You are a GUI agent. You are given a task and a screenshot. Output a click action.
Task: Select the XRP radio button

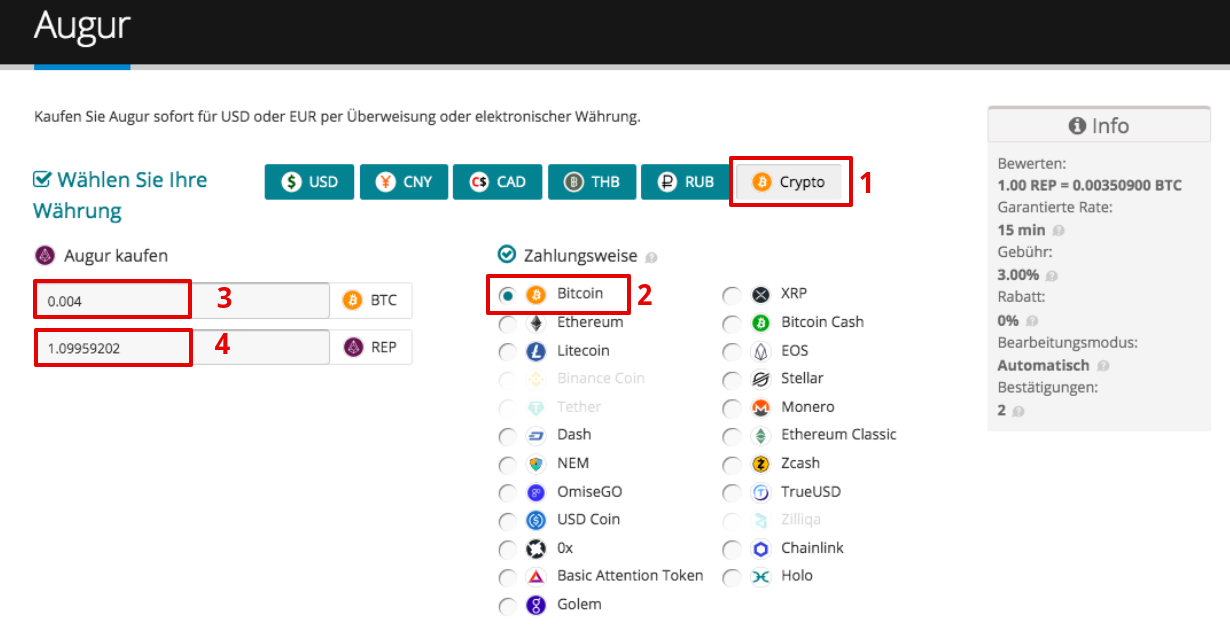tap(732, 295)
